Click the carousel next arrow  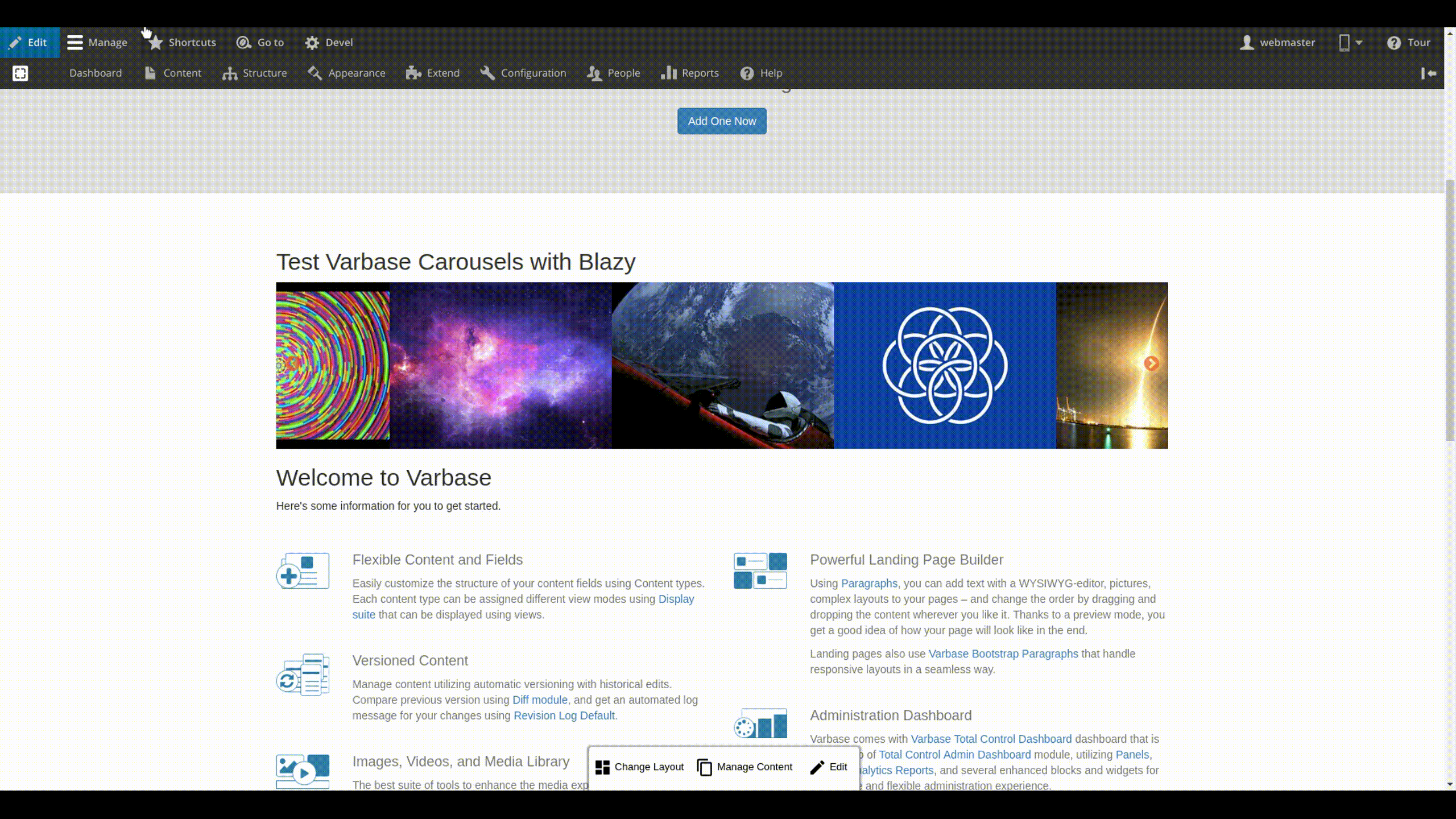[1151, 363]
